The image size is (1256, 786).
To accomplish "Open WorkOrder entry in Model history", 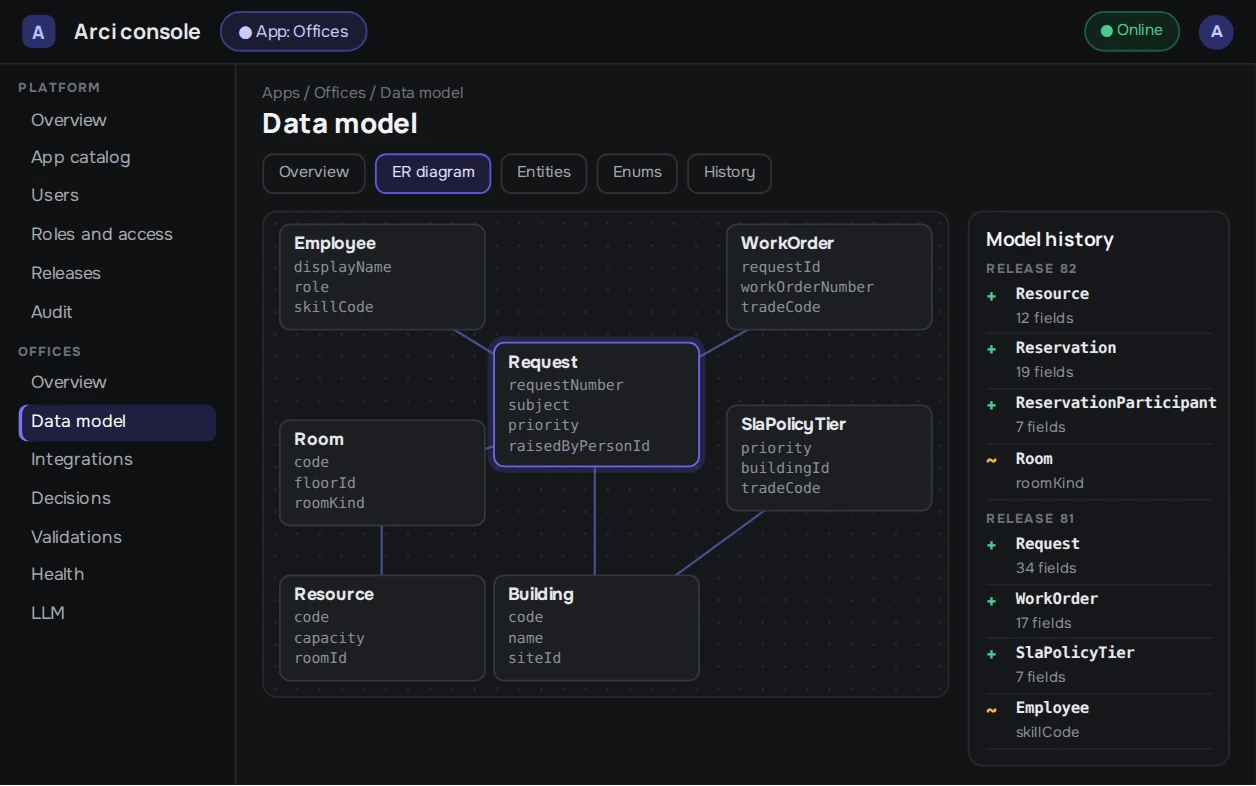I will (1098, 611).
